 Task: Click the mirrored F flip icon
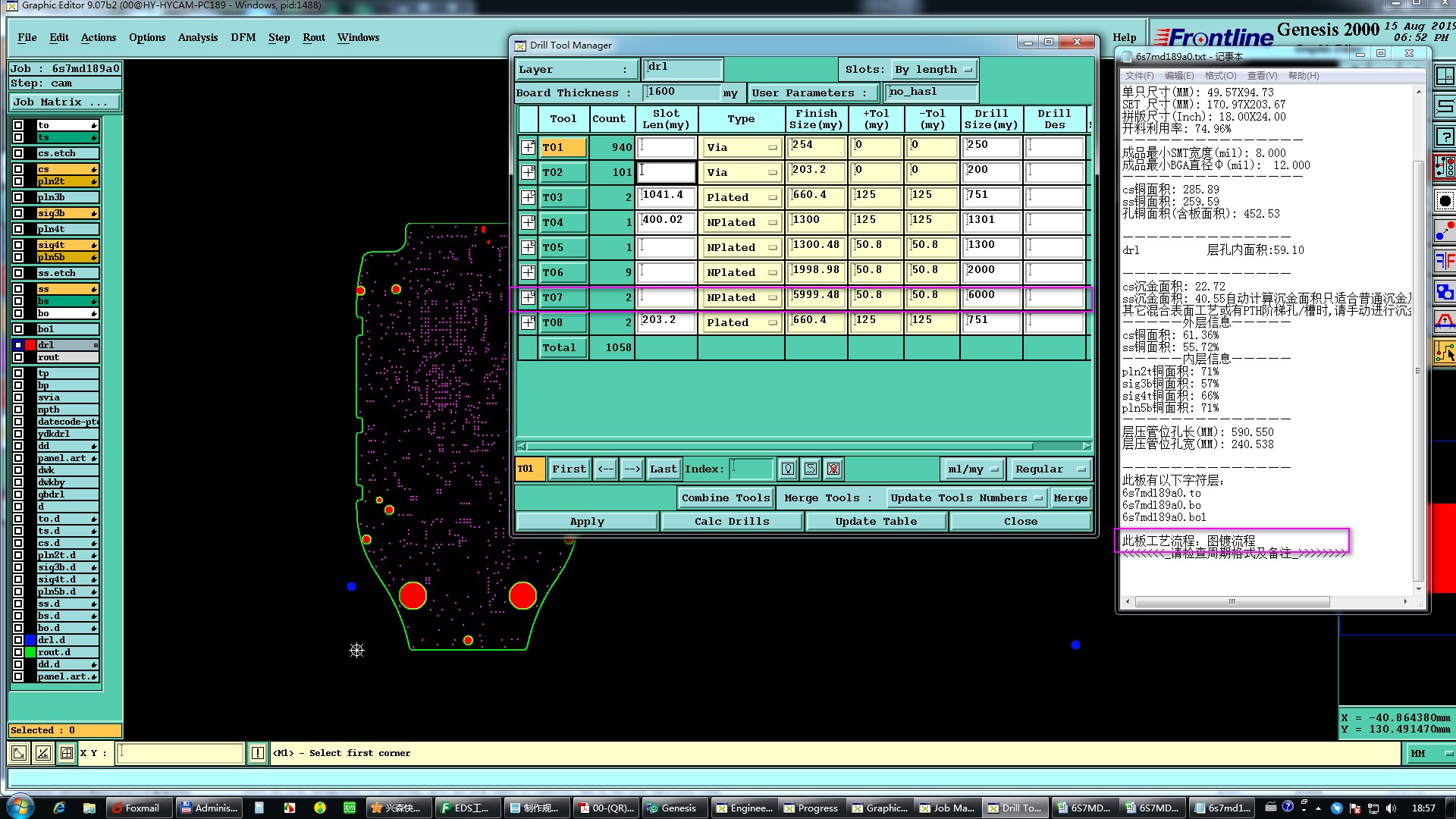[x=1445, y=261]
